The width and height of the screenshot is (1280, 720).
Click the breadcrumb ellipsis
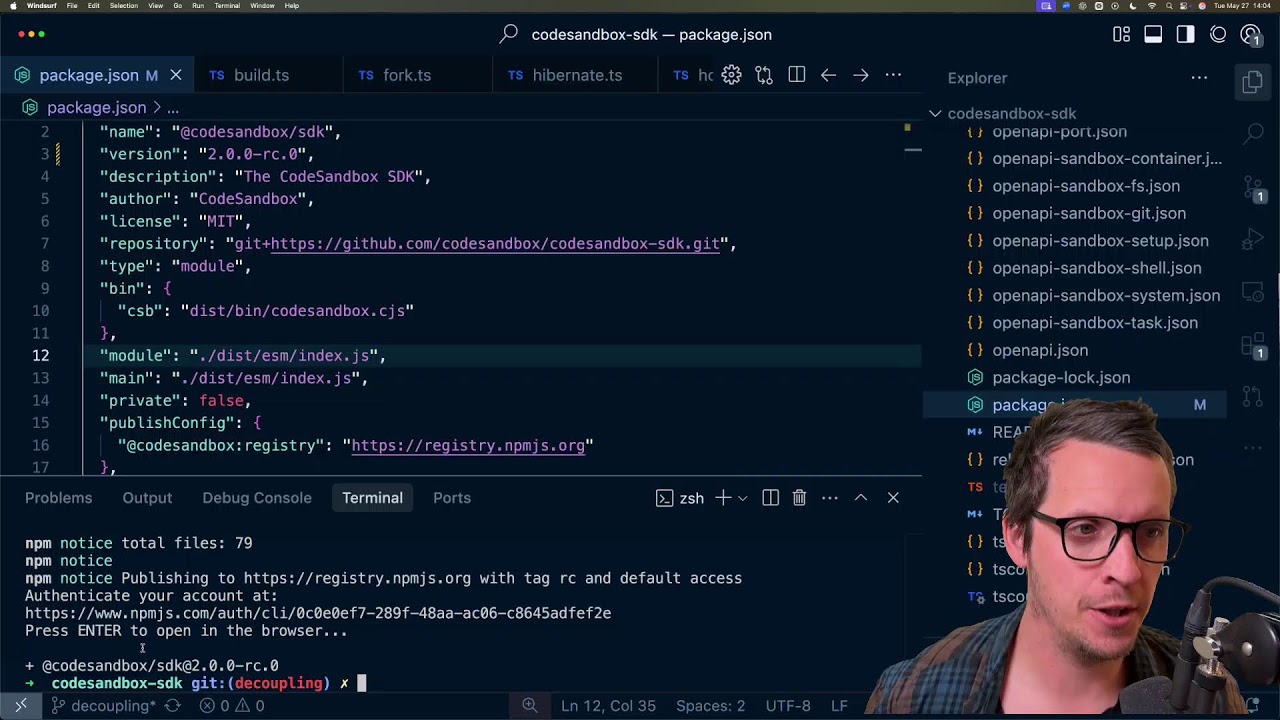[x=173, y=107]
